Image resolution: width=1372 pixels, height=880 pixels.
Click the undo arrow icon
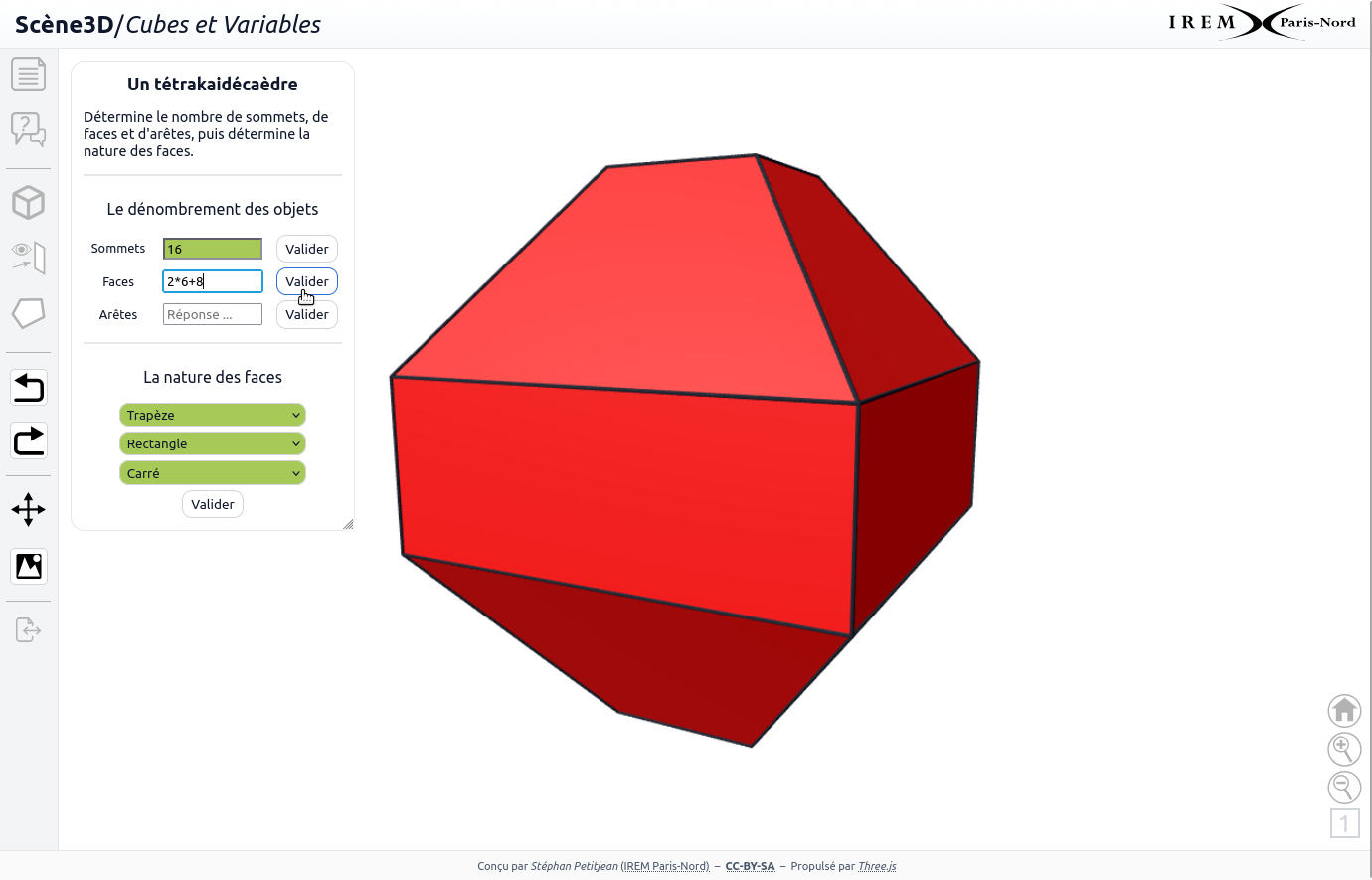click(x=29, y=387)
